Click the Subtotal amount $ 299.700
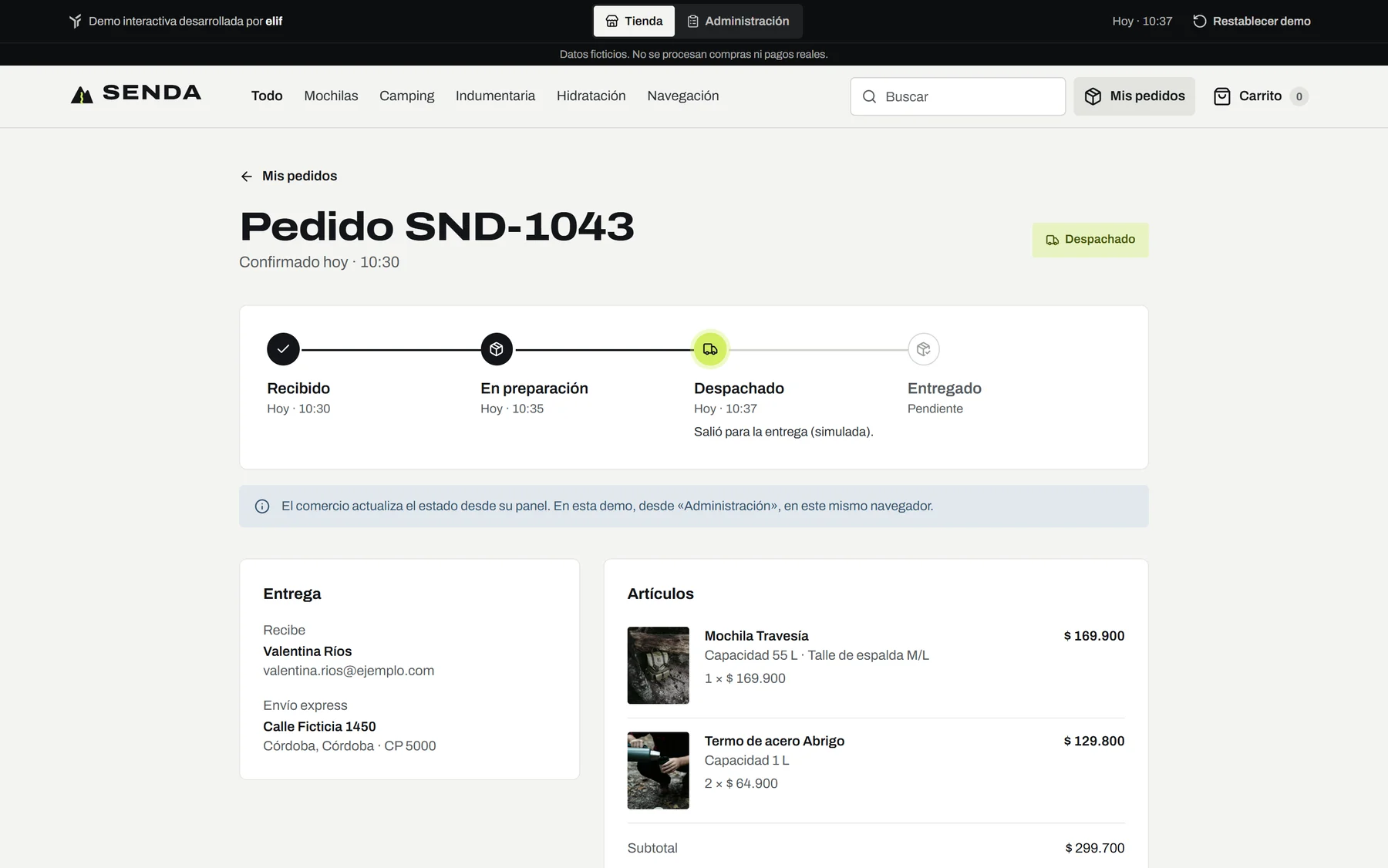Image resolution: width=1388 pixels, height=868 pixels. pyautogui.click(x=1095, y=848)
